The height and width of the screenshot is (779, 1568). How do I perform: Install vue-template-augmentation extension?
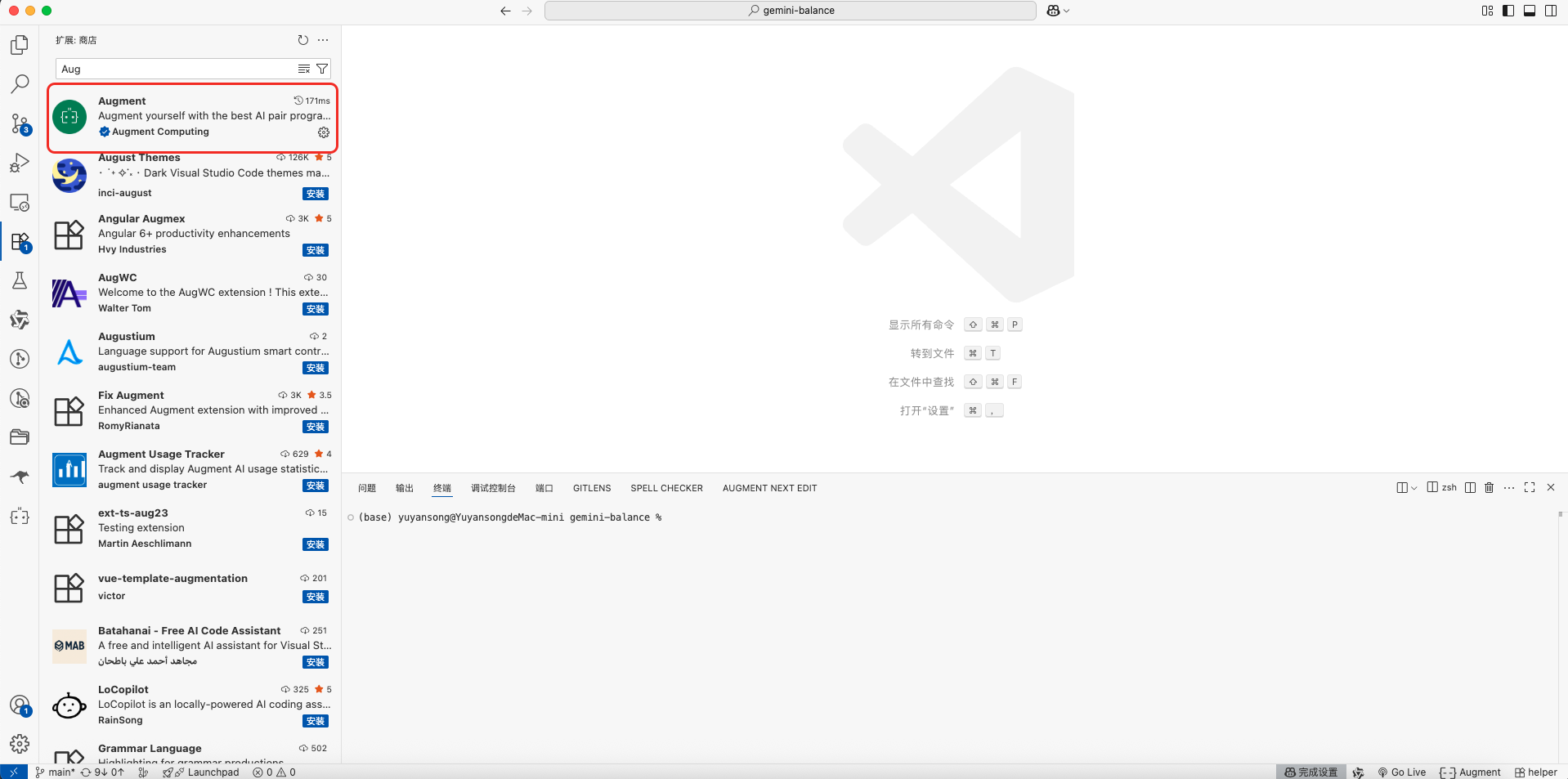click(x=316, y=597)
